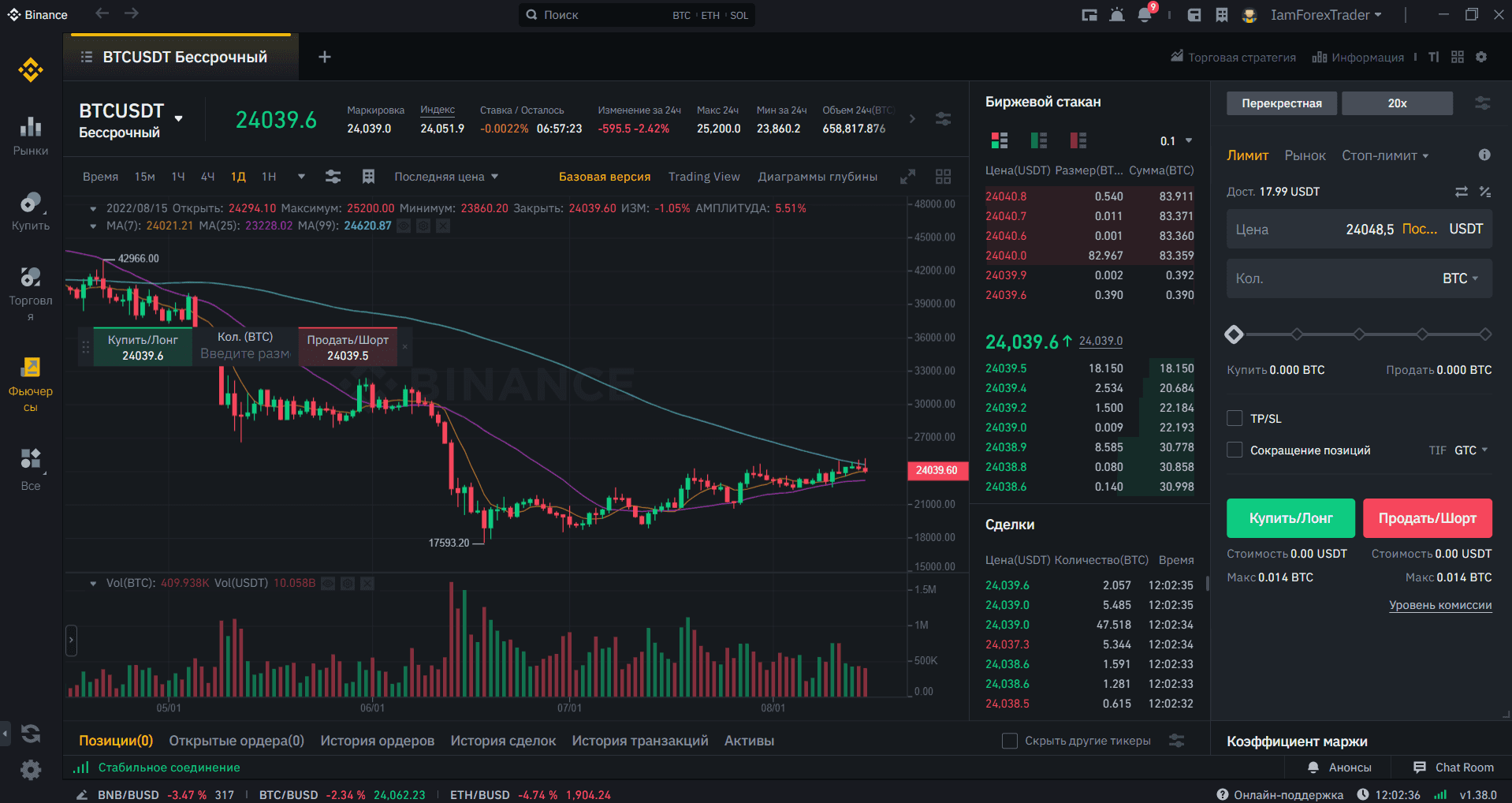The width and height of the screenshot is (1512, 803).
Task: Expand chart to fullscreen
Action: [x=908, y=177]
